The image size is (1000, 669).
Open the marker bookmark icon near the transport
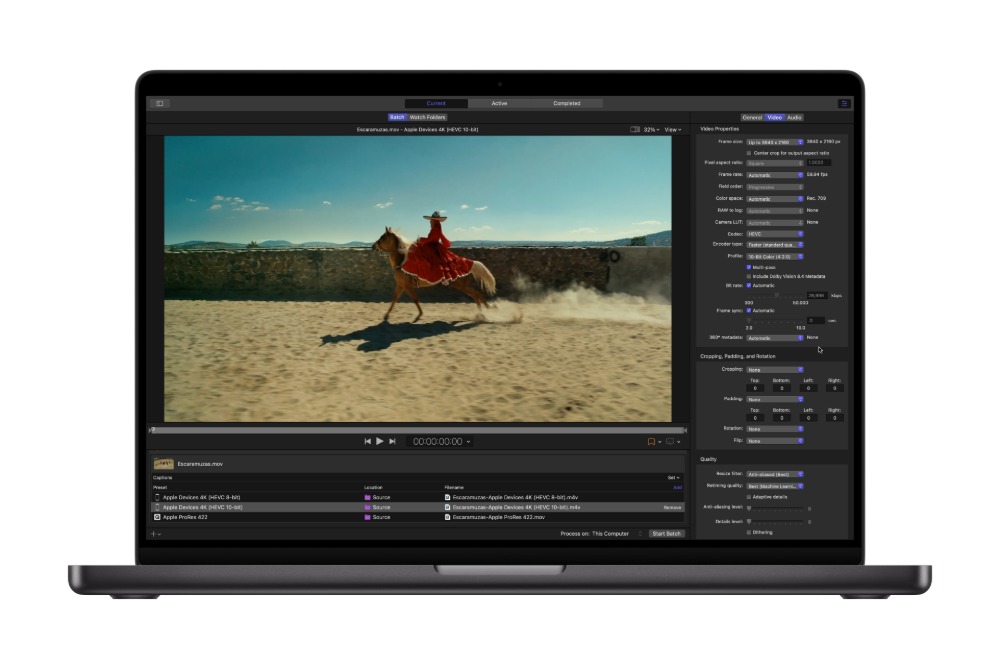click(653, 441)
